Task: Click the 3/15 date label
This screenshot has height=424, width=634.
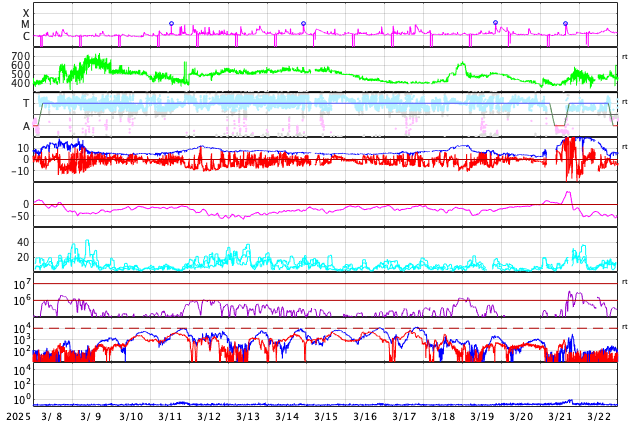Action: pyautogui.click(x=326, y=417)
